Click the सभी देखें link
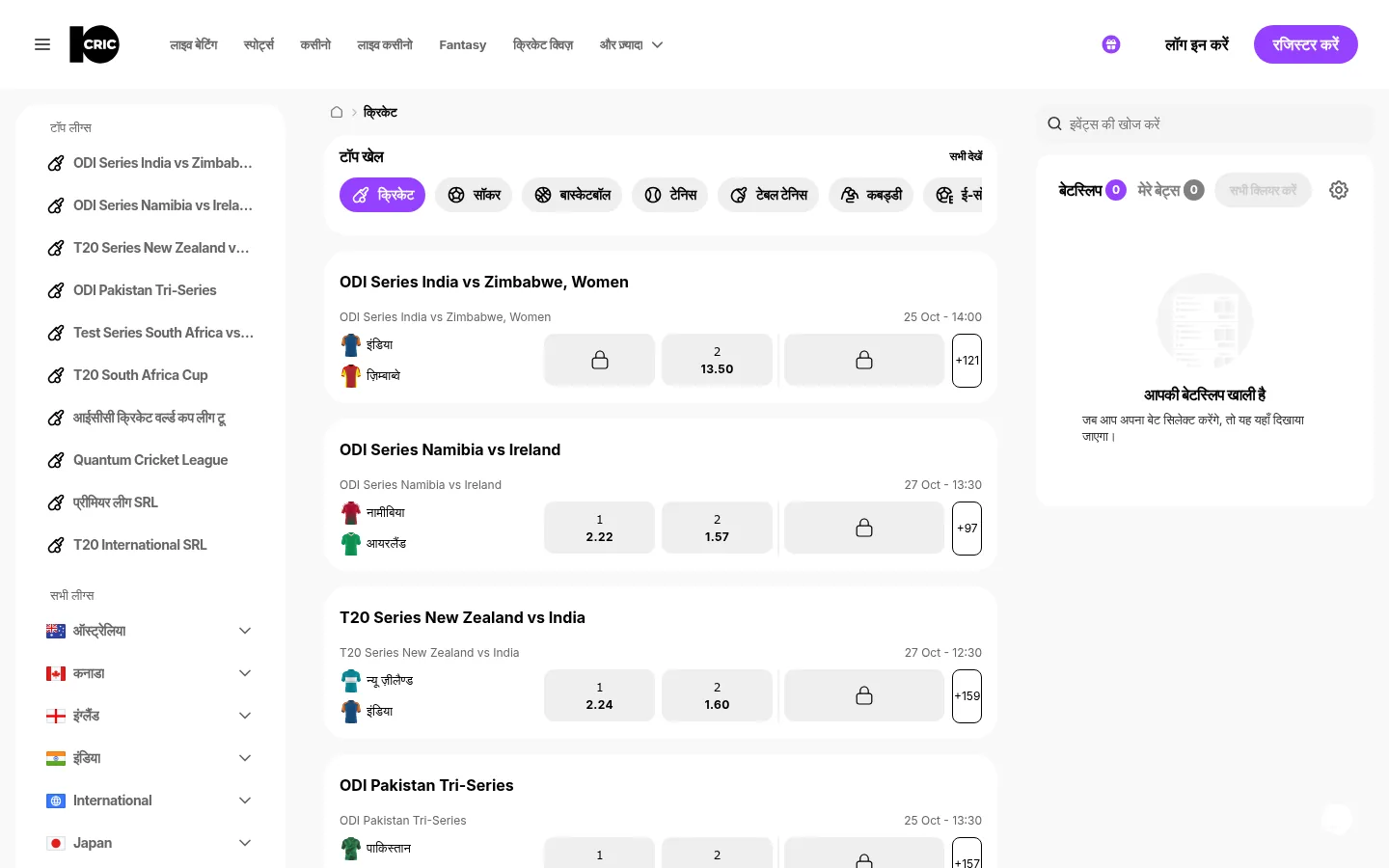This screenshot has width=1389, height=868. point(965,156)
